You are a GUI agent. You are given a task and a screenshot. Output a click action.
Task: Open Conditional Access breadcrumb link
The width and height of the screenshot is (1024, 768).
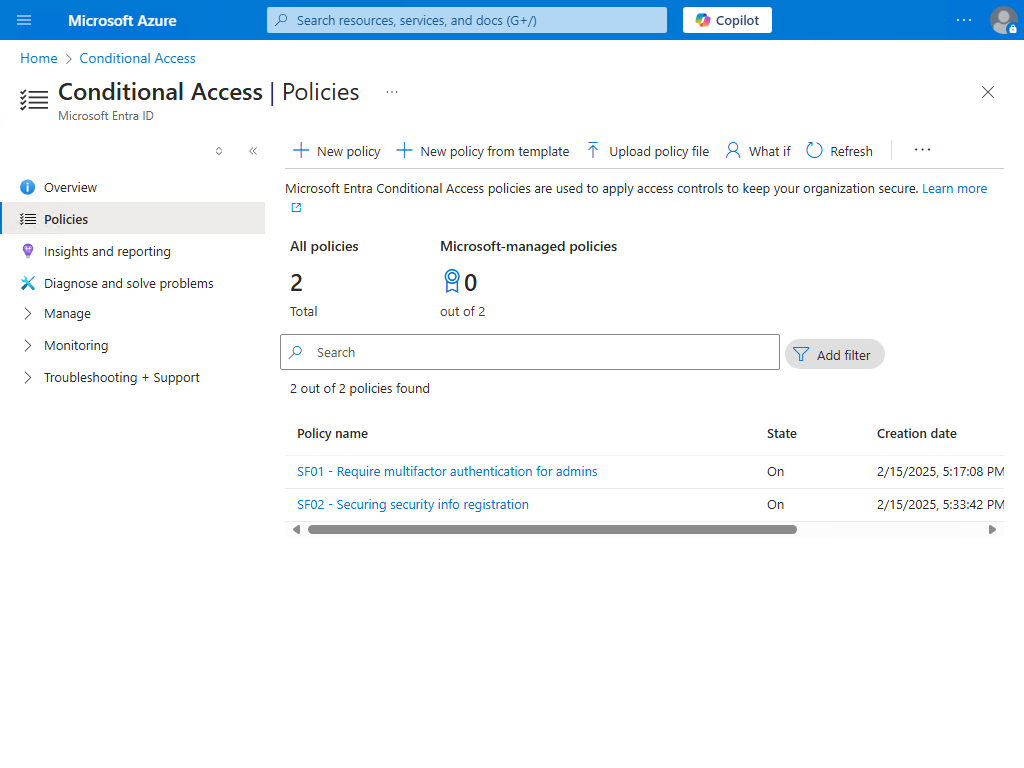click(137, 58)
